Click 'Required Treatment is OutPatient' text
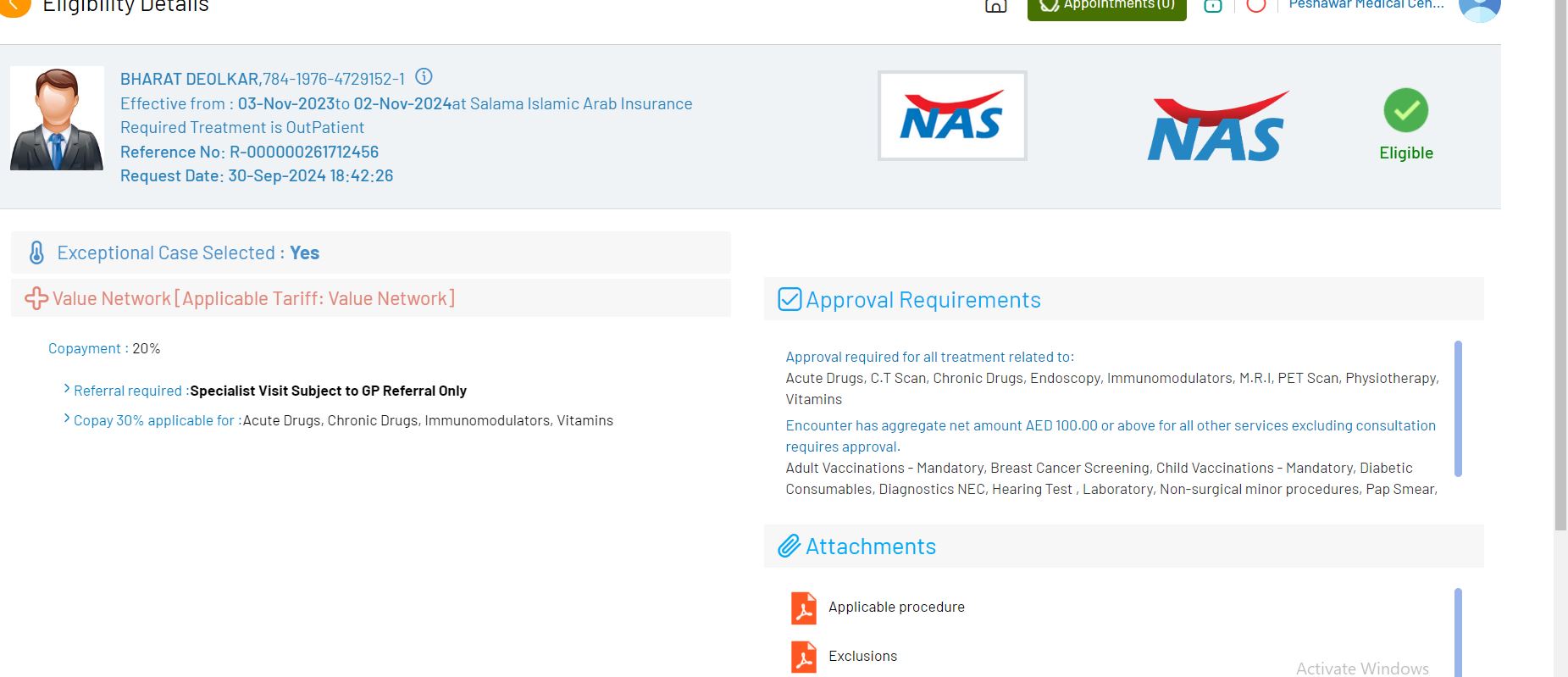 pos(242,127)
